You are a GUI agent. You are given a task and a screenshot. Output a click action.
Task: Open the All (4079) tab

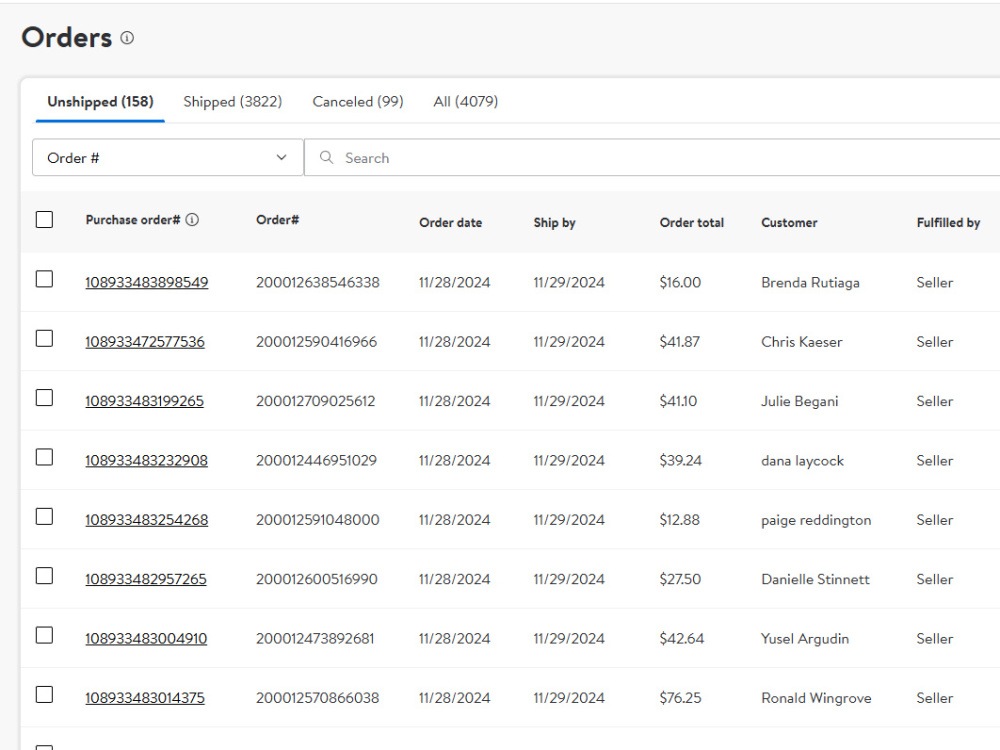(466, 102)
